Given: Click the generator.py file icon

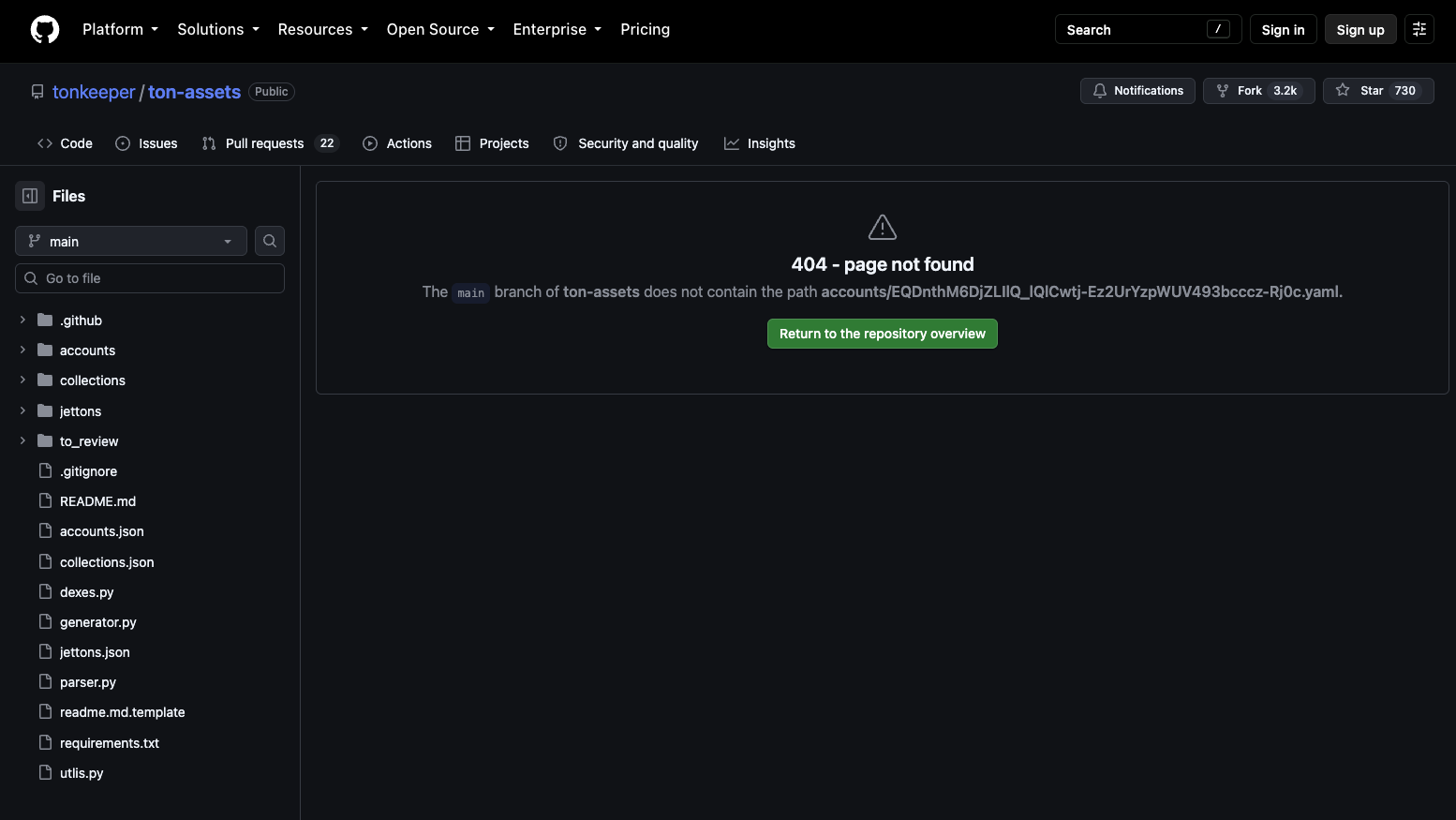Looking at the screenshot, I should tap(45, 621).
